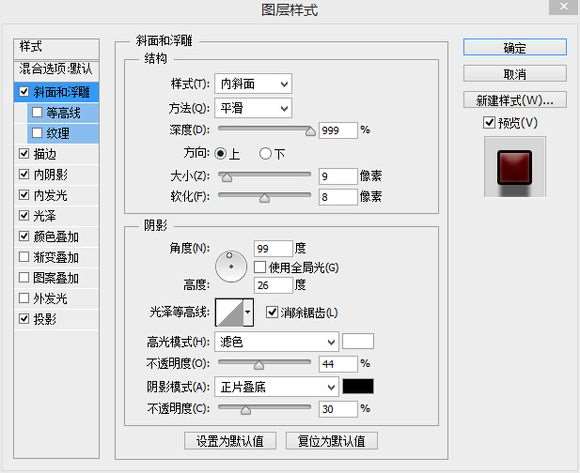Screen dimensions: 580x473
Task: Enable the 外发光 checkbox
Action: (x=24, y=298)
